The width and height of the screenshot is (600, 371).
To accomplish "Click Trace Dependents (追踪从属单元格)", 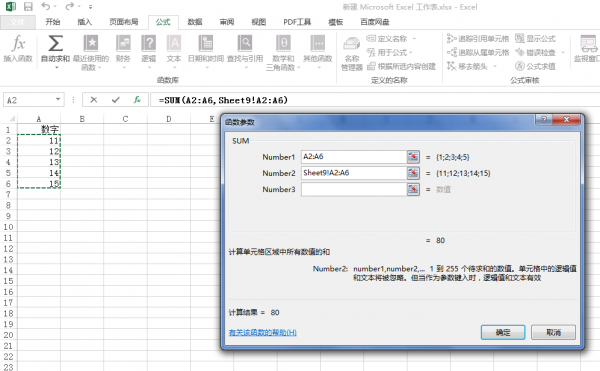I will pos(478,52).
